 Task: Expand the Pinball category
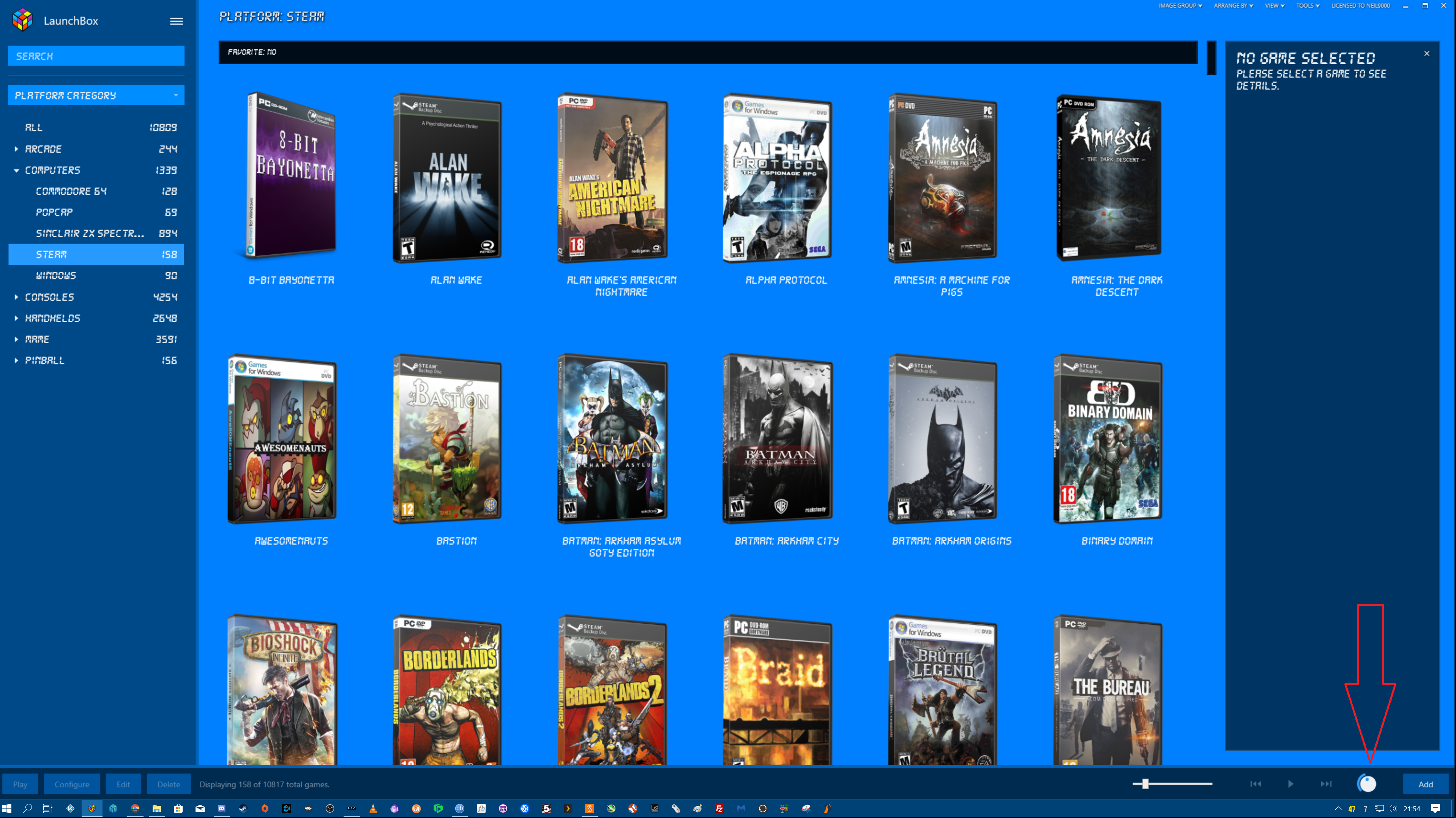click(x=16, y=361)
